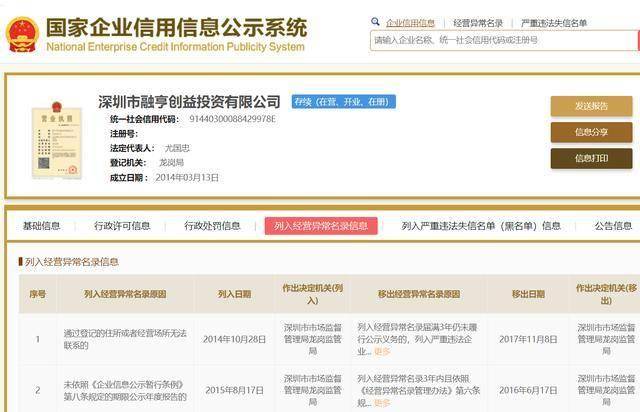Switch to the 基础信息 tab
This screenshot has width=640, height=412.
coord(42,226)
